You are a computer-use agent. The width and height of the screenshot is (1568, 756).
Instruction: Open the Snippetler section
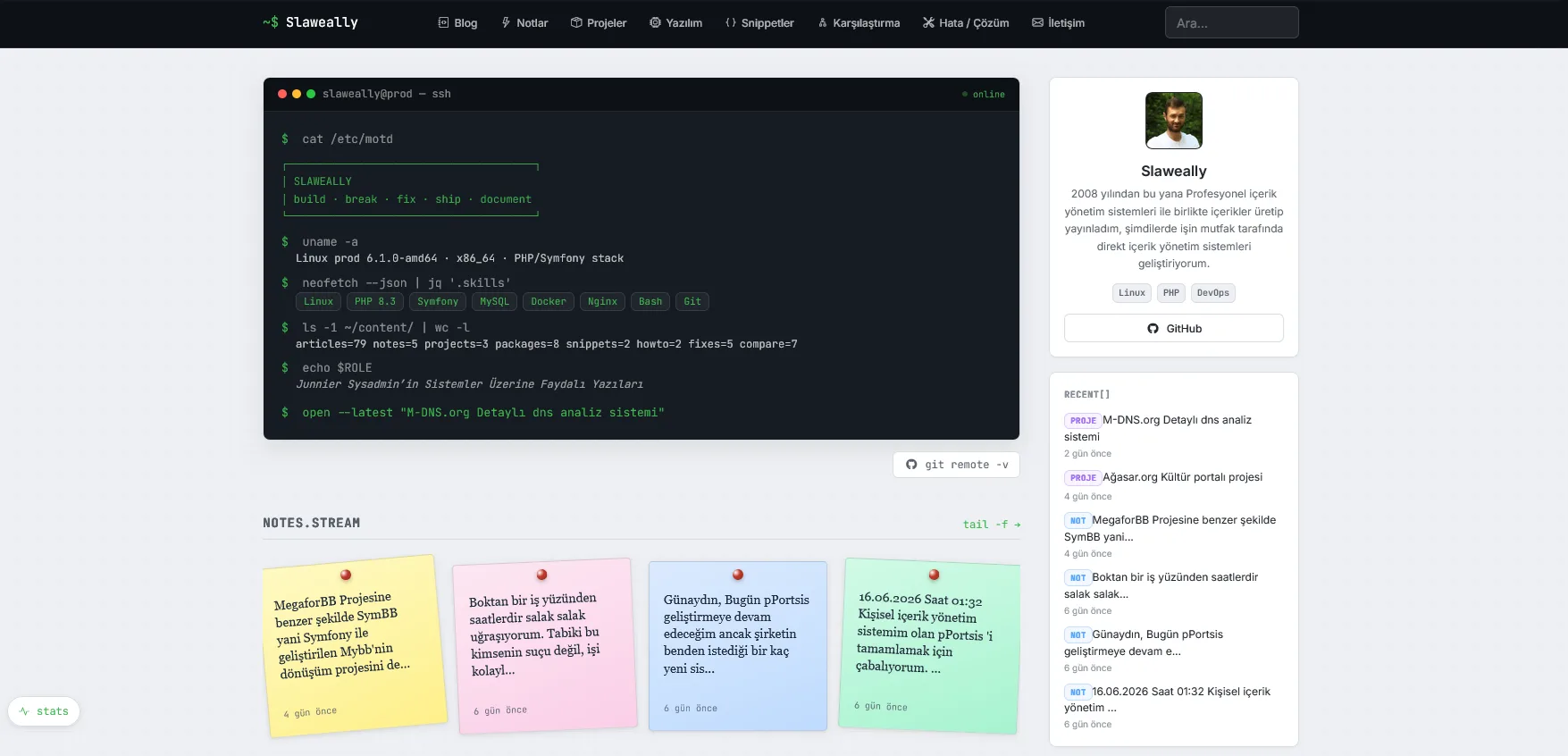tap(759, 23)
